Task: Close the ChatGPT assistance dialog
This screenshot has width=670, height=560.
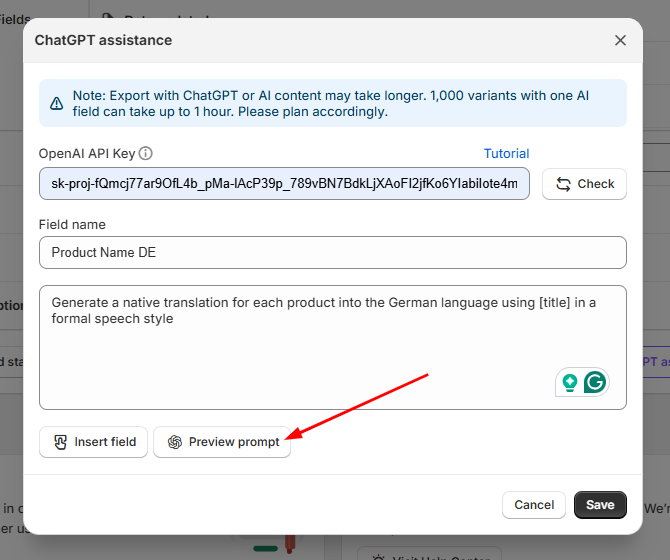Action: pyautogui.click(x=620, y=40)
